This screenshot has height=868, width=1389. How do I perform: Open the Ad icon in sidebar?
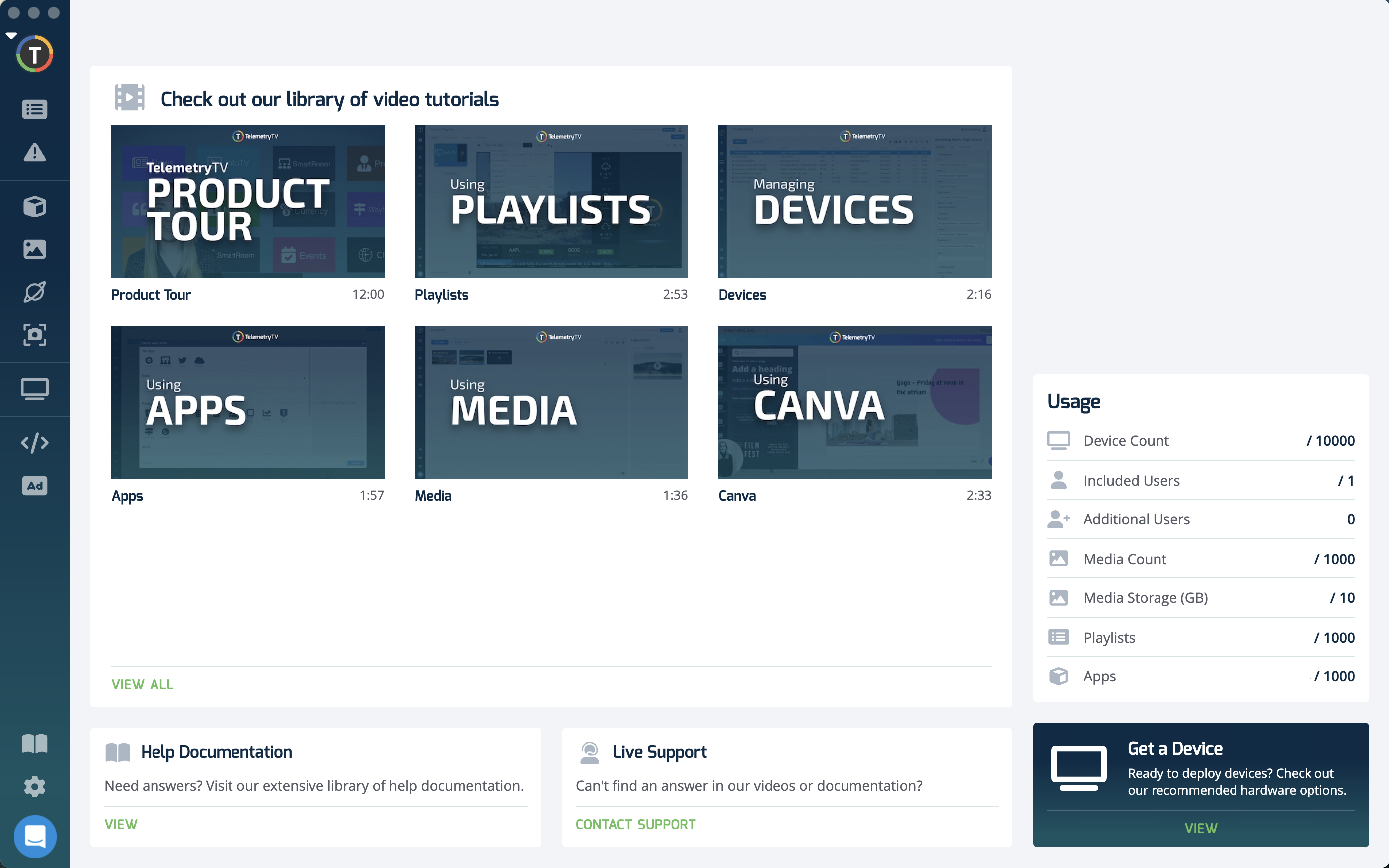(x=34, y=486)
